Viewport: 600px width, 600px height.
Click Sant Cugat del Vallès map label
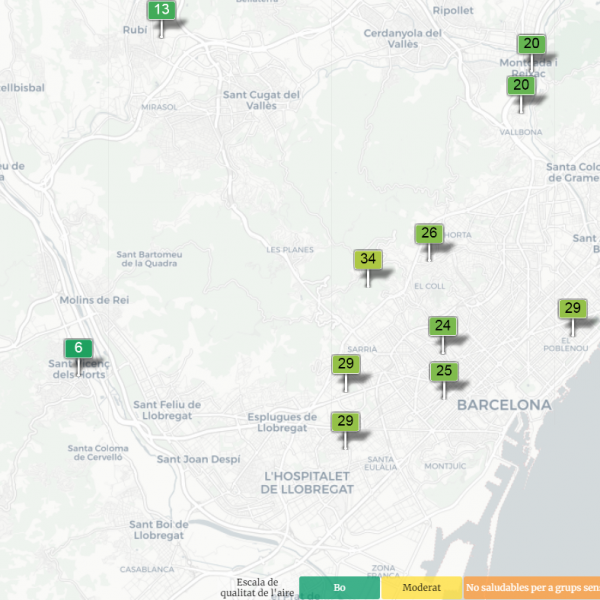(x=261, y=100)
